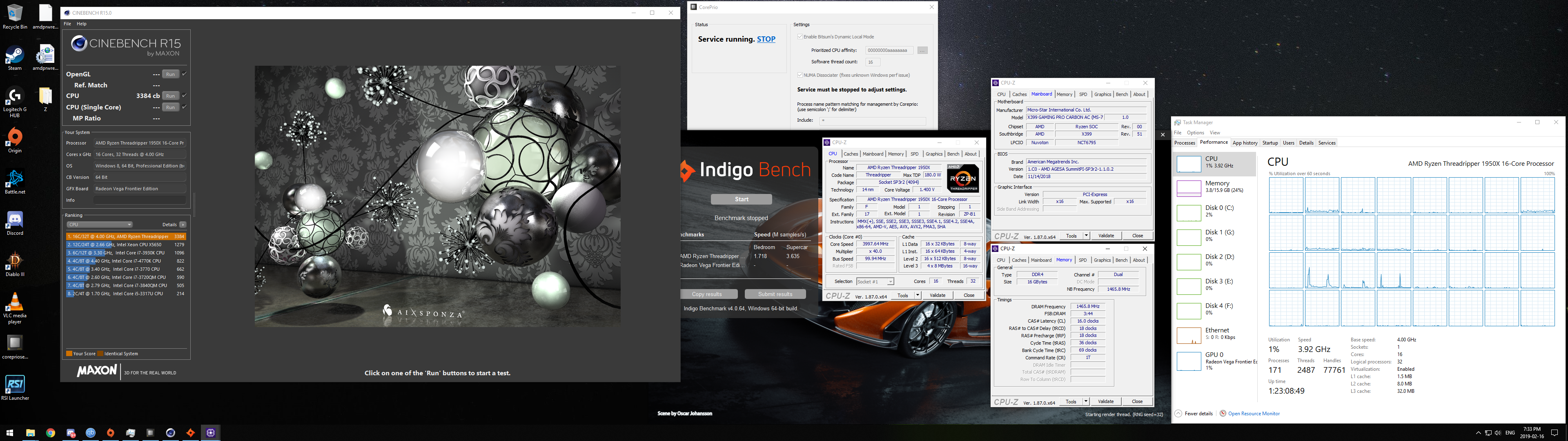Open the Action Center notifications icon

(x=1554, y=433)
